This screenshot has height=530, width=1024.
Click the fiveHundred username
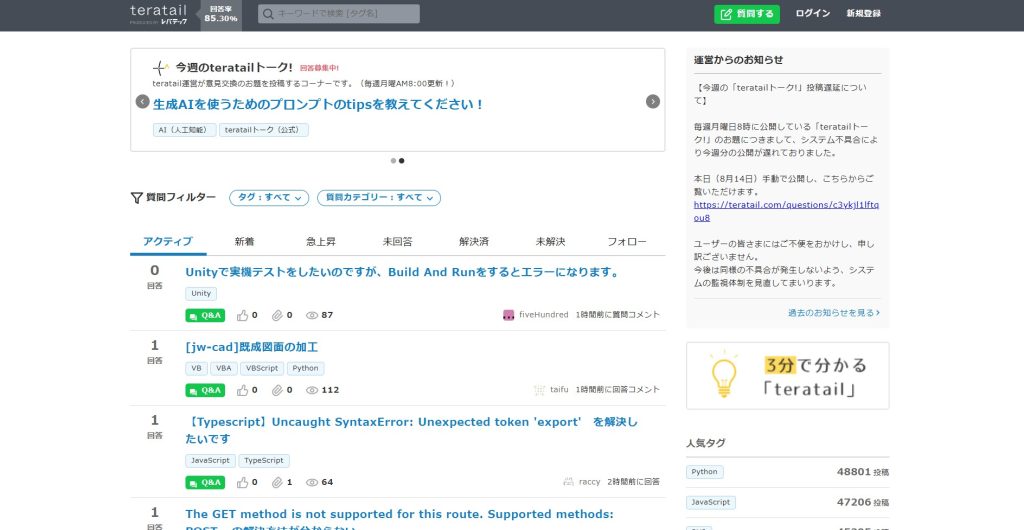[x=543, y=315]
